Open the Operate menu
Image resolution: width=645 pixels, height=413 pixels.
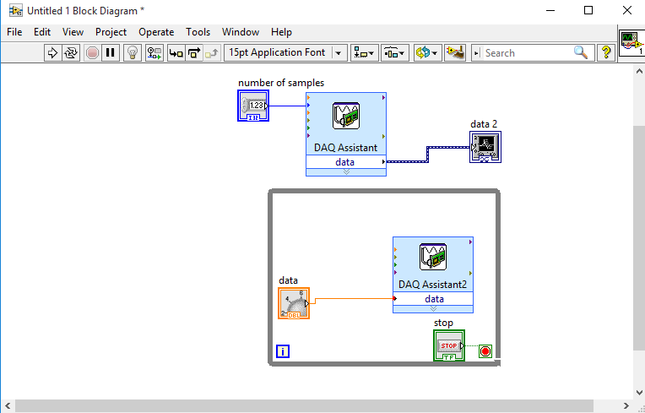156,32
